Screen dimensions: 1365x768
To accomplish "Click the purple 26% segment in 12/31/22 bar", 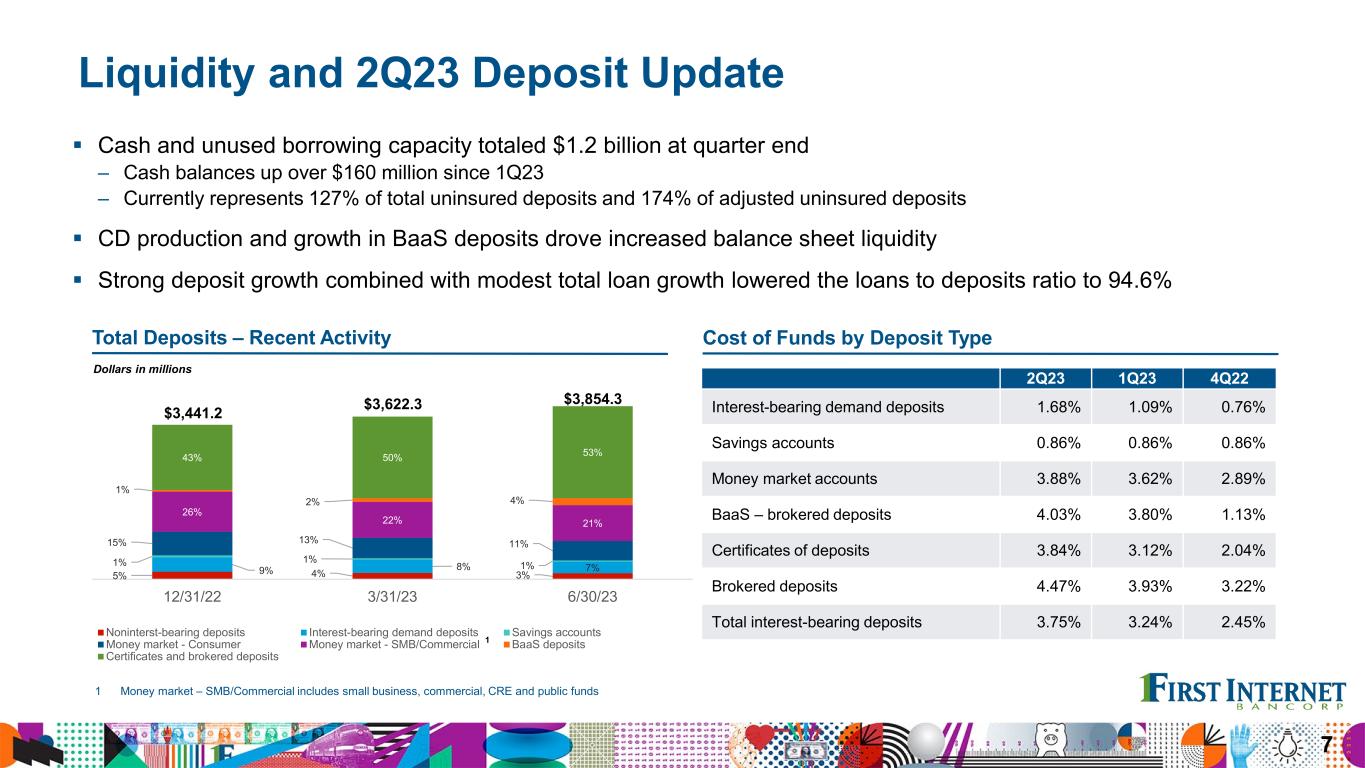I will click(x=192, y=512).
